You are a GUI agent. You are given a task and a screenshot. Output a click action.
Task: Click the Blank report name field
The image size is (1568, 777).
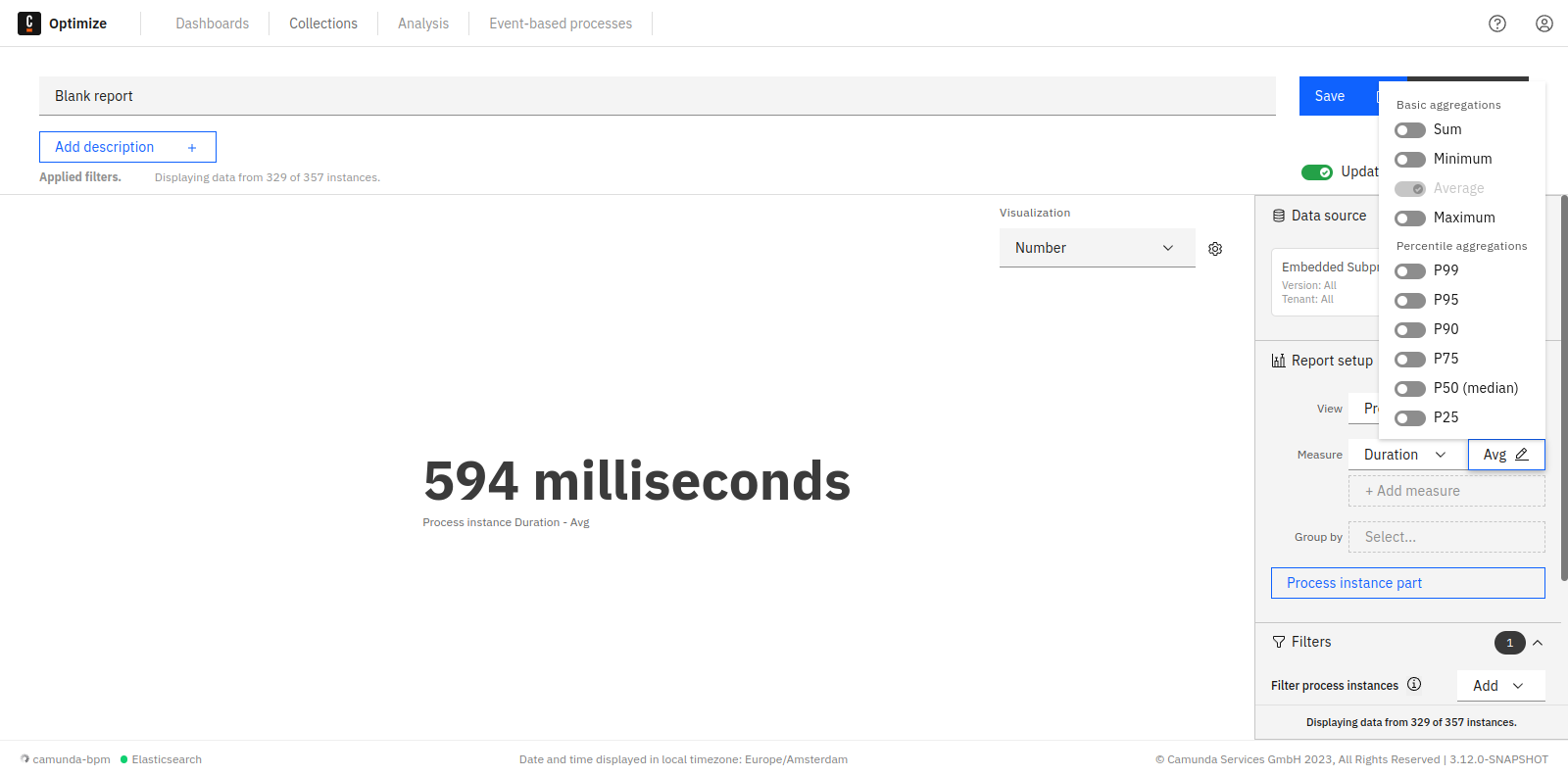(657, 96)
